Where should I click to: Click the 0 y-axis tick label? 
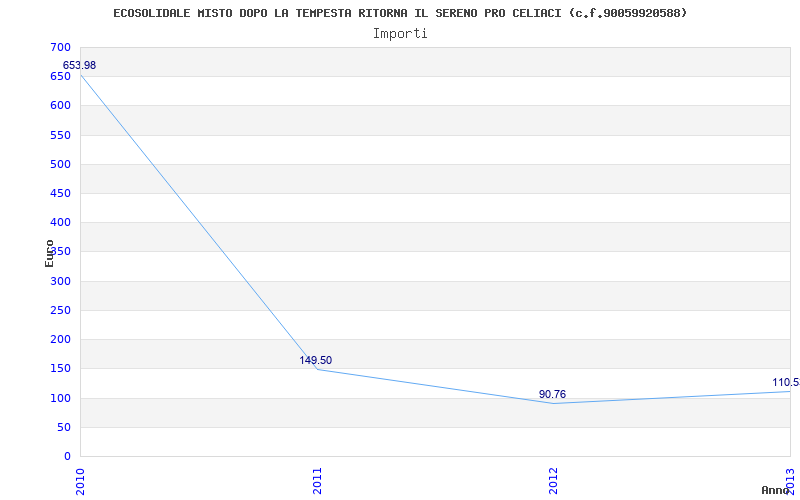click(x=67, y=457)
